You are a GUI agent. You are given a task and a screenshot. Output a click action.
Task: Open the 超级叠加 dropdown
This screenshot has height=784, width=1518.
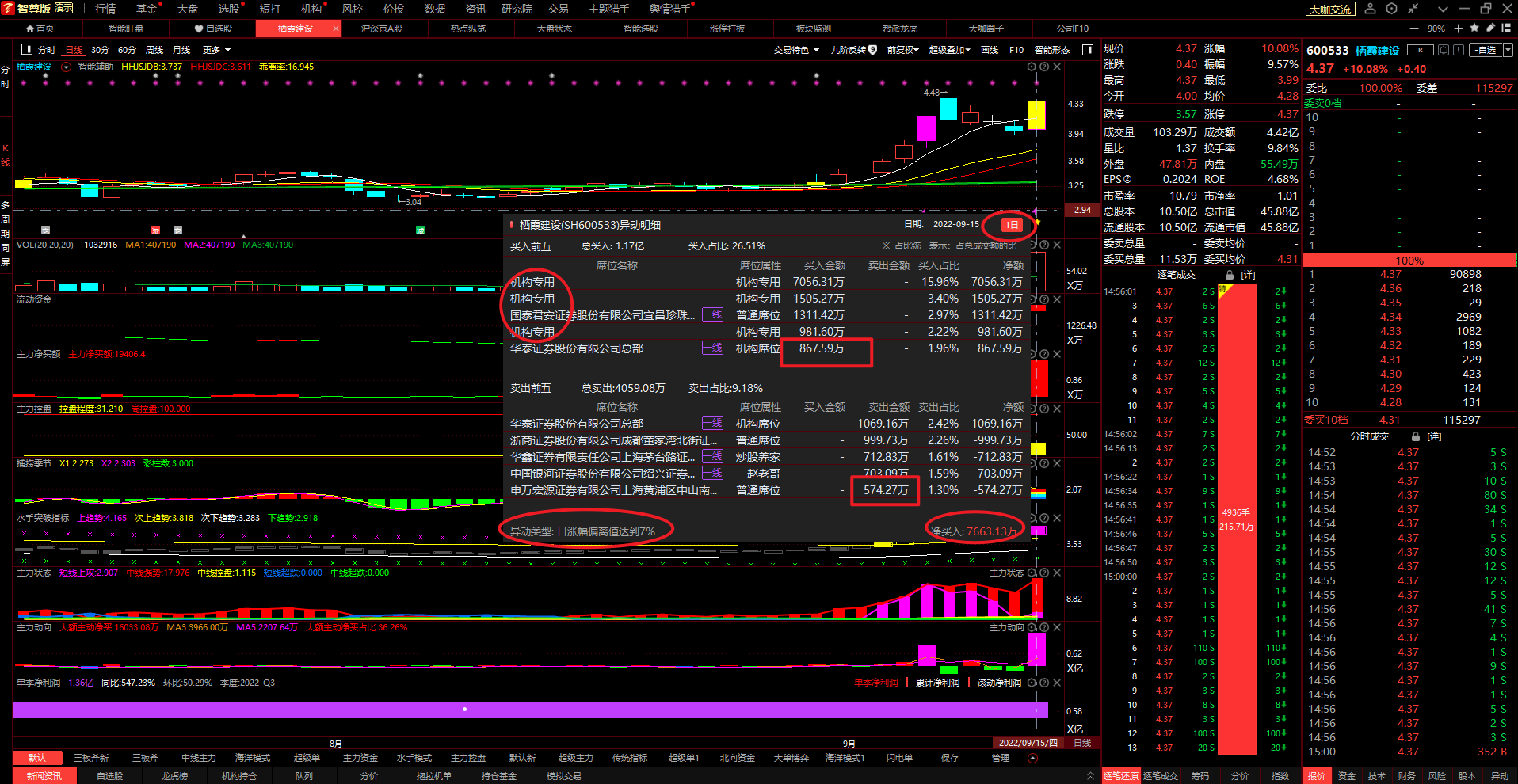tap(949, 50)
